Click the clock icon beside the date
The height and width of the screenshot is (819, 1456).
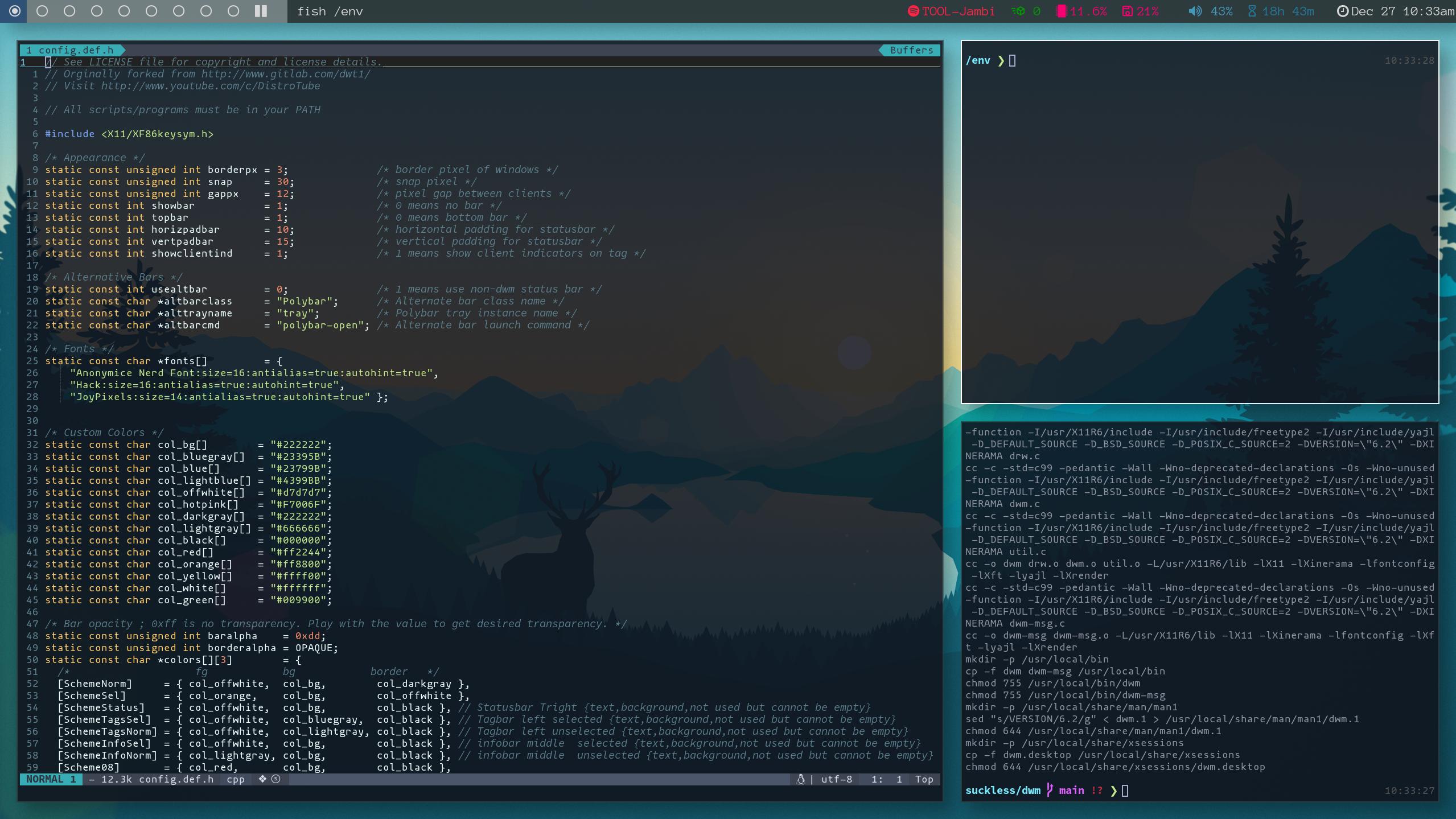tap(1342, 11)
